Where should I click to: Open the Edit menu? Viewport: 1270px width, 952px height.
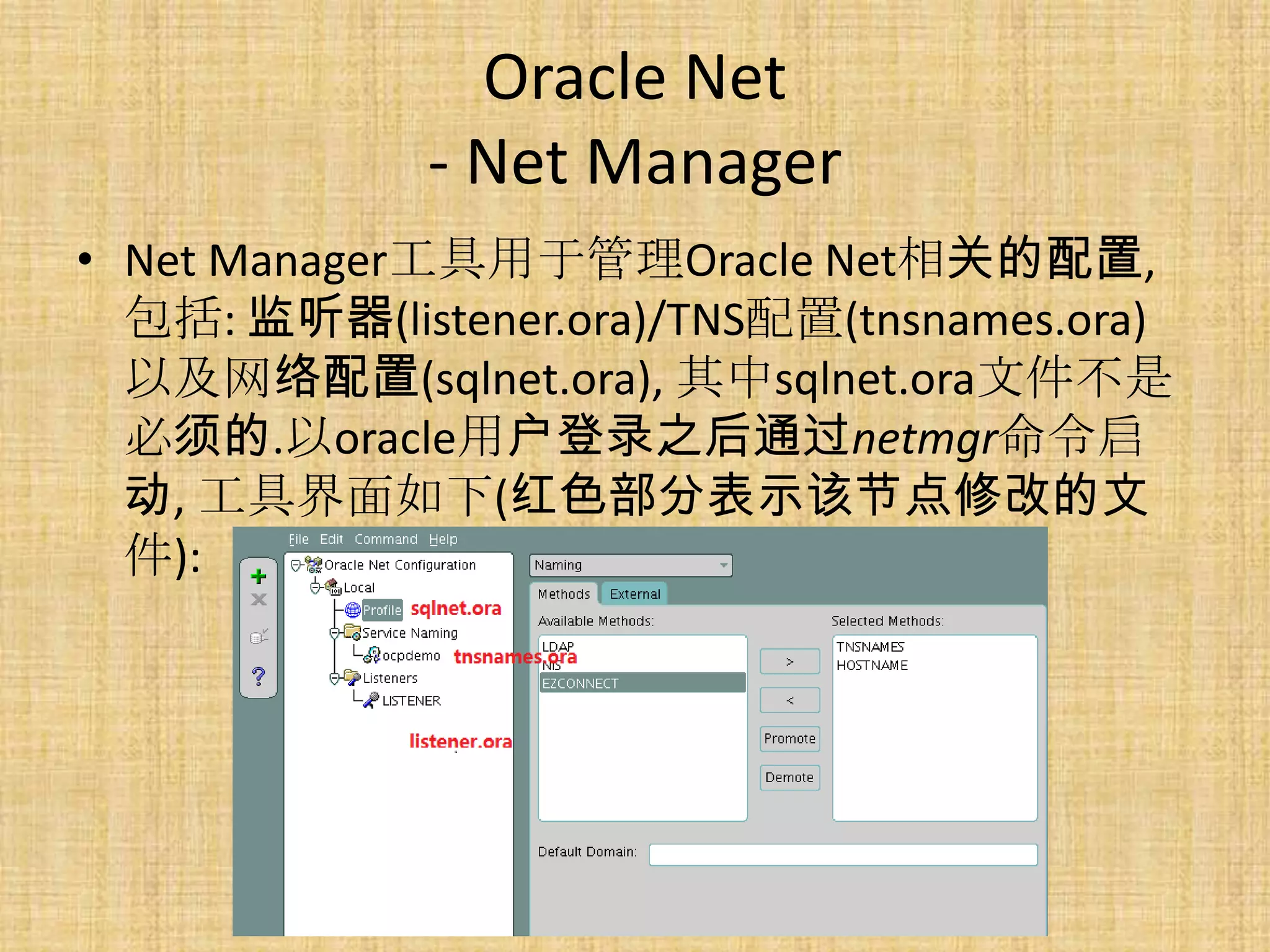(331, 539)
